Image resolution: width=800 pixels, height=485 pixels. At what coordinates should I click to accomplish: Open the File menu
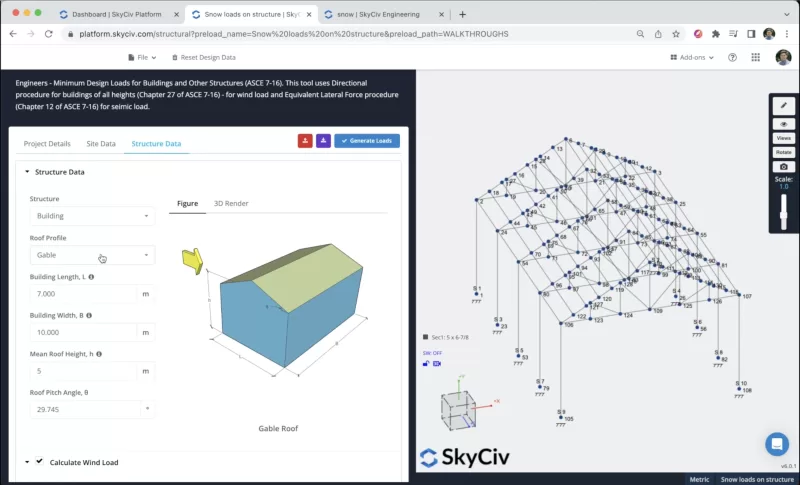click(x=142, y=58)
